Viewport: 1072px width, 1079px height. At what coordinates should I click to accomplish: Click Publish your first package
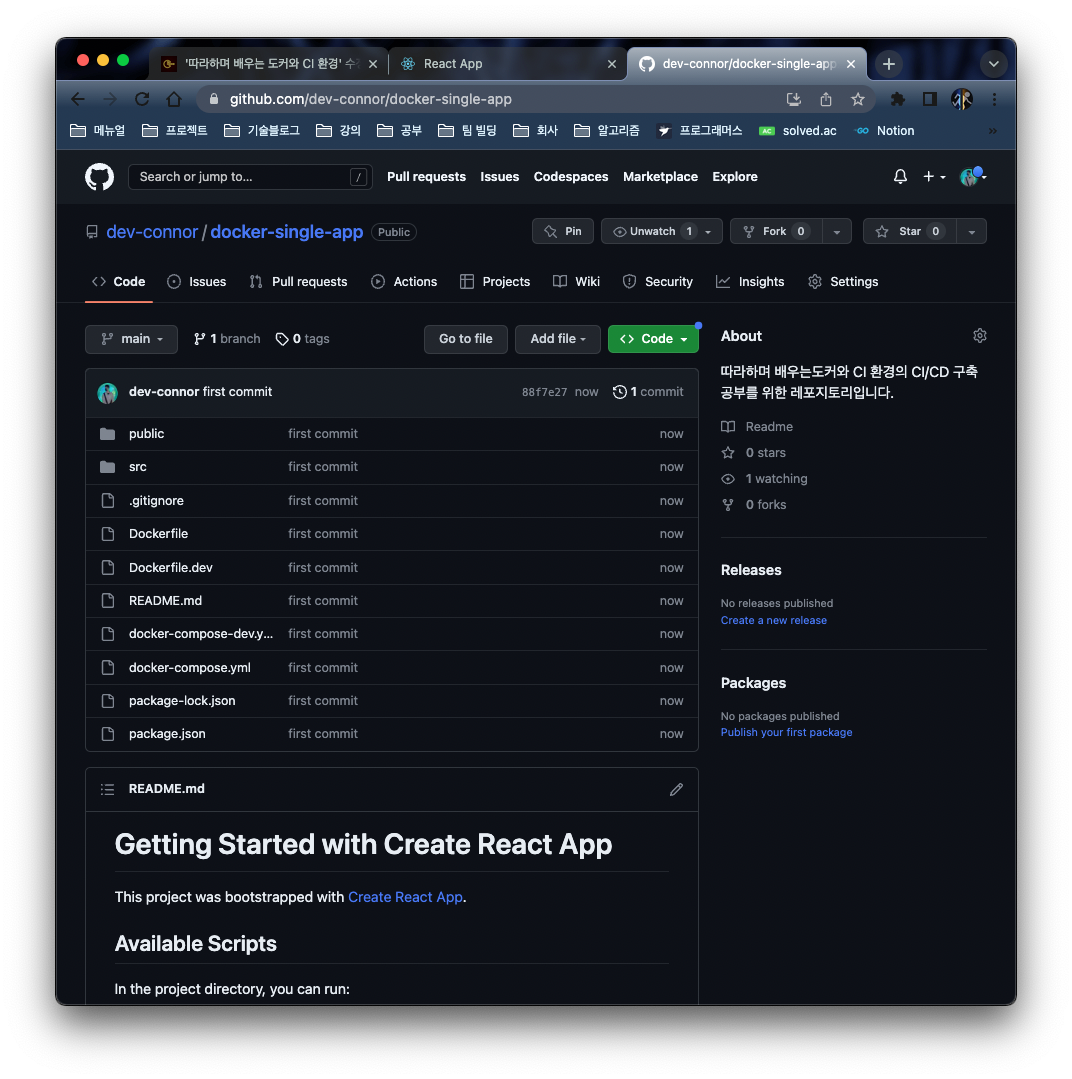(786, 733)
